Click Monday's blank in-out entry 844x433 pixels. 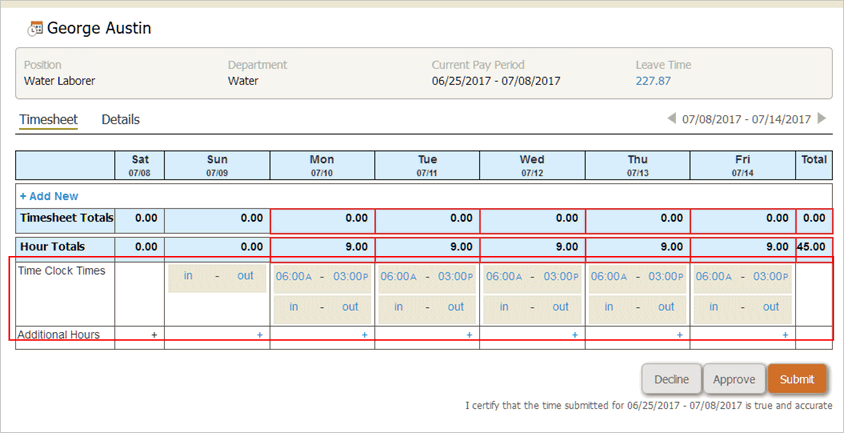(322, 309)
